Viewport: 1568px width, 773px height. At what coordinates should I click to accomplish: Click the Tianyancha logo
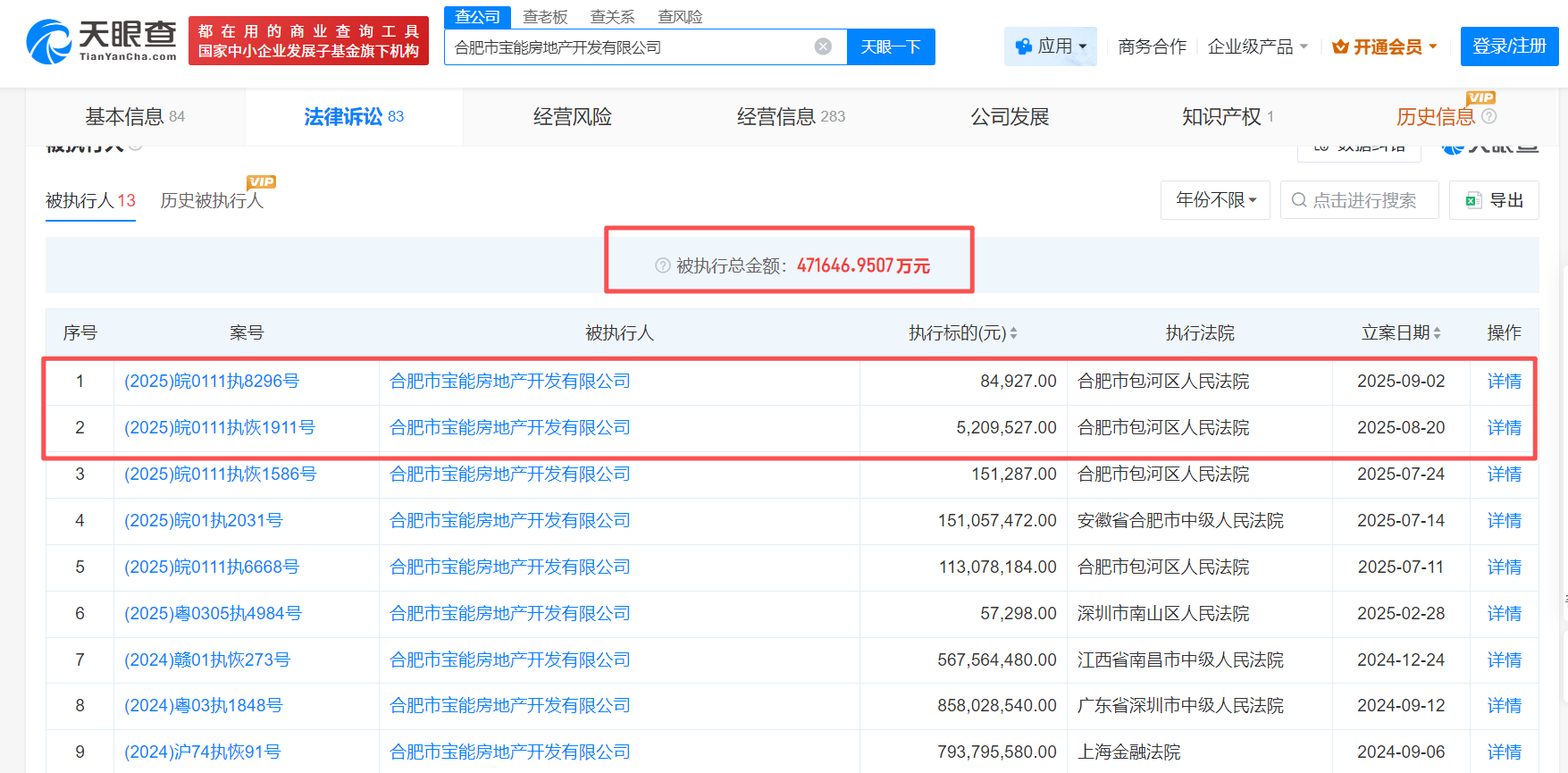click(x=102, y=41)
